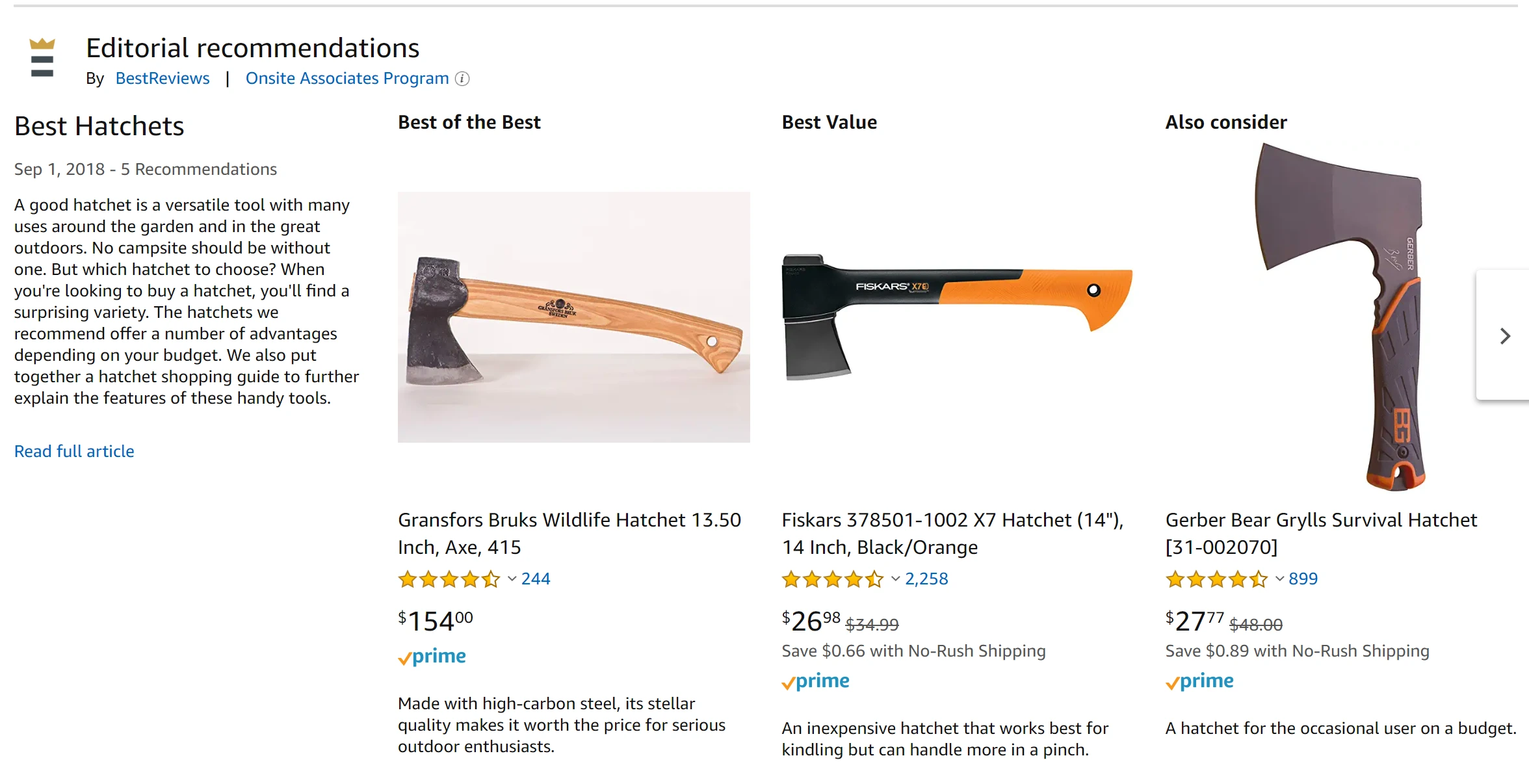Expand the rating breakdown chevron beside 899
Screen dimensions: 1529x784
click(1279, 579)
